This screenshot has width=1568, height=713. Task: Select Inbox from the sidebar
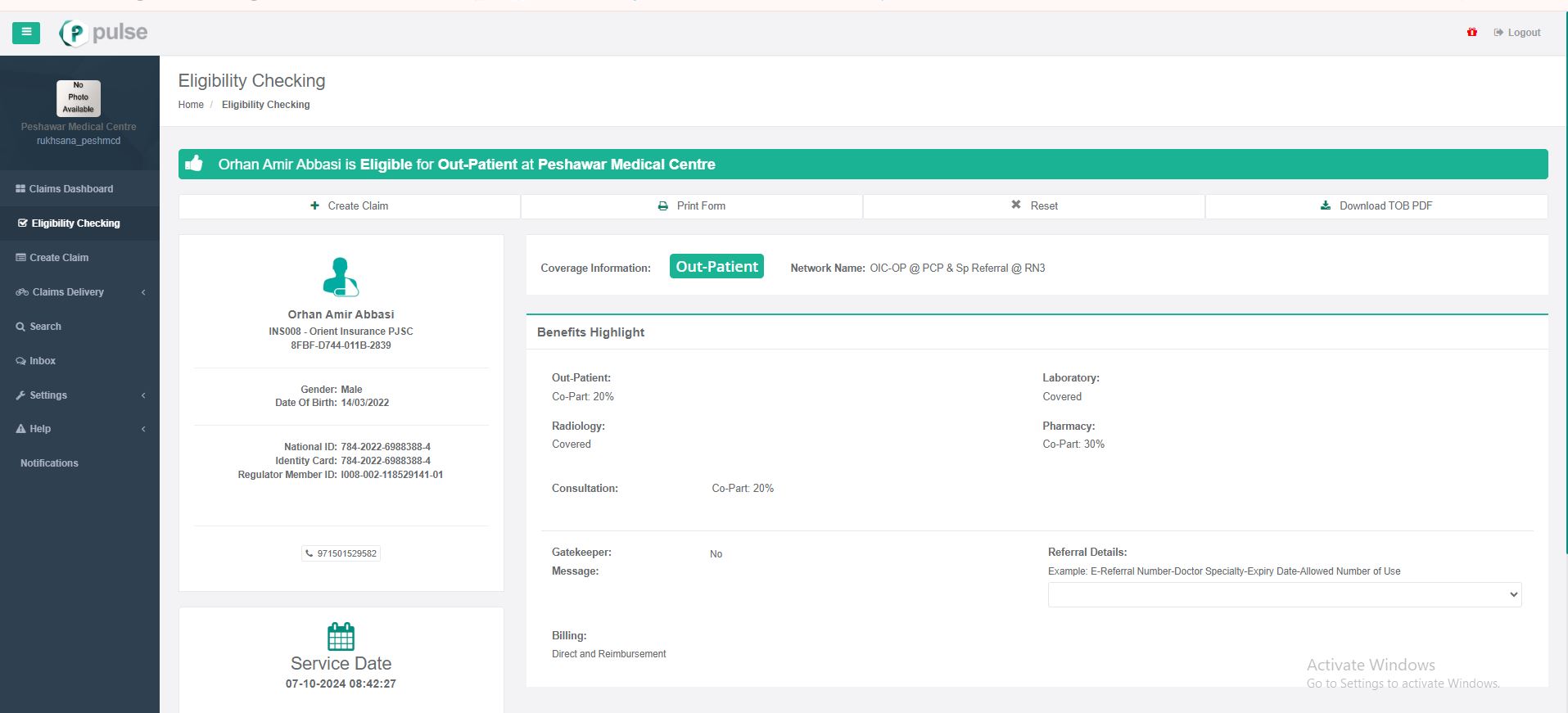(x=43, y=361)
